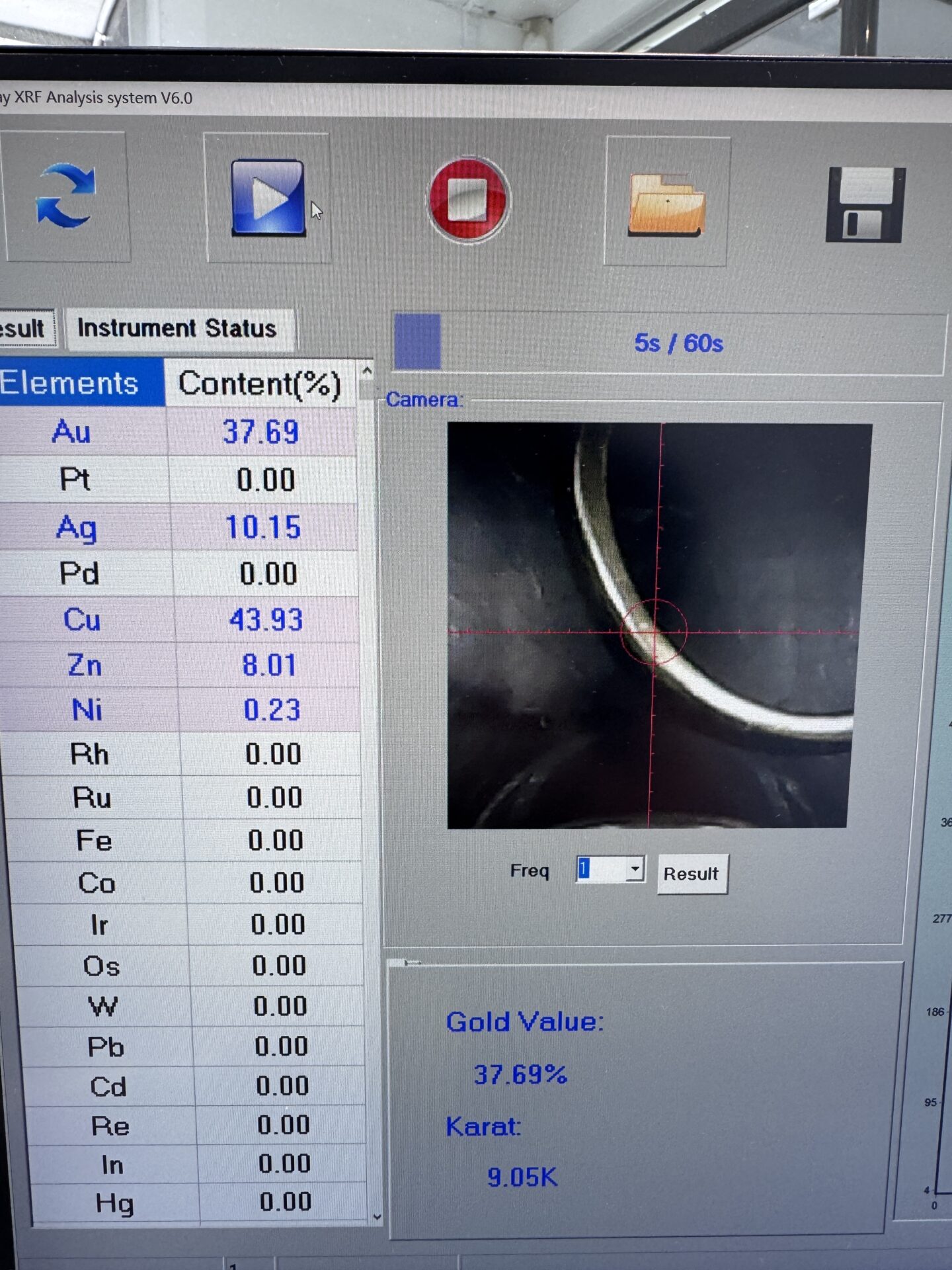This screenshot has width=952, height=1270.
Task: Click the elements table scroll-up arrow
Action: pos(367,371)
